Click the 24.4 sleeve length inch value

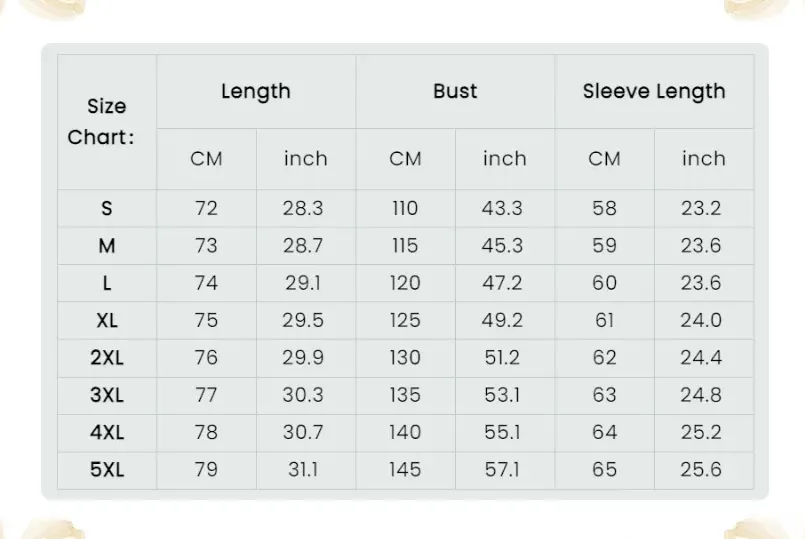(701, 358)
